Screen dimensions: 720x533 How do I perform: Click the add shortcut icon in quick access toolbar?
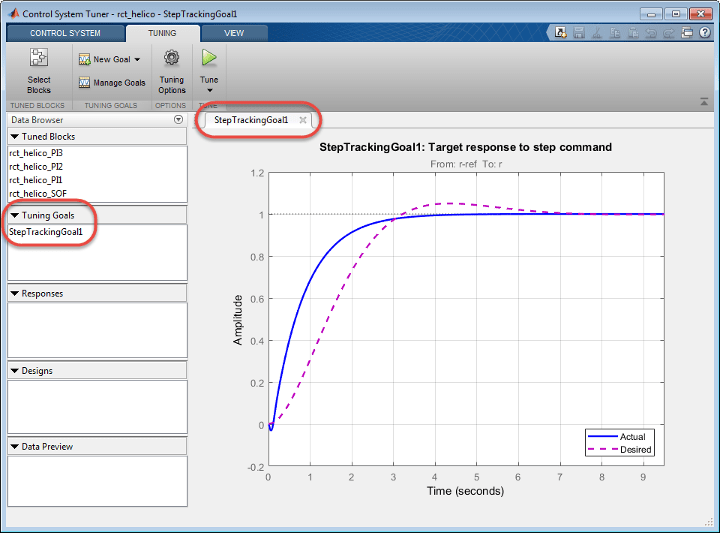[x=560, y=33]
